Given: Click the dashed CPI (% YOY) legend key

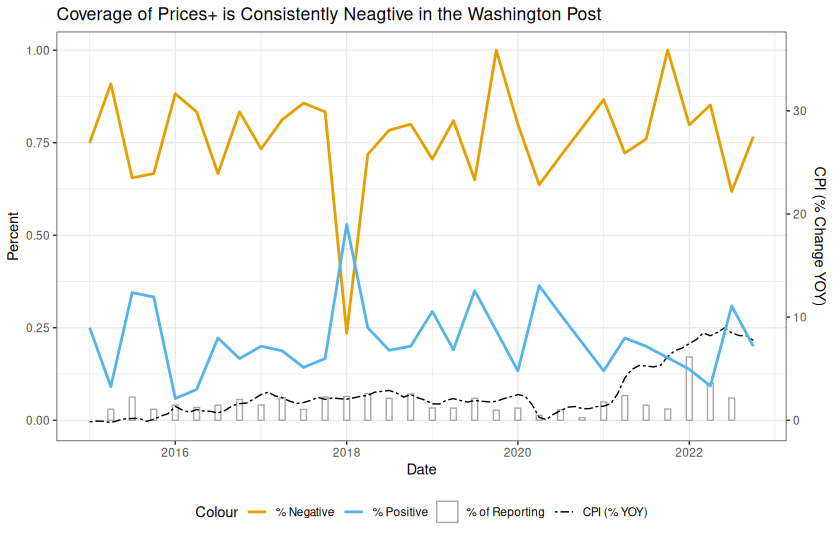Looking at the screenshot, I should click(x=564, y=512).
